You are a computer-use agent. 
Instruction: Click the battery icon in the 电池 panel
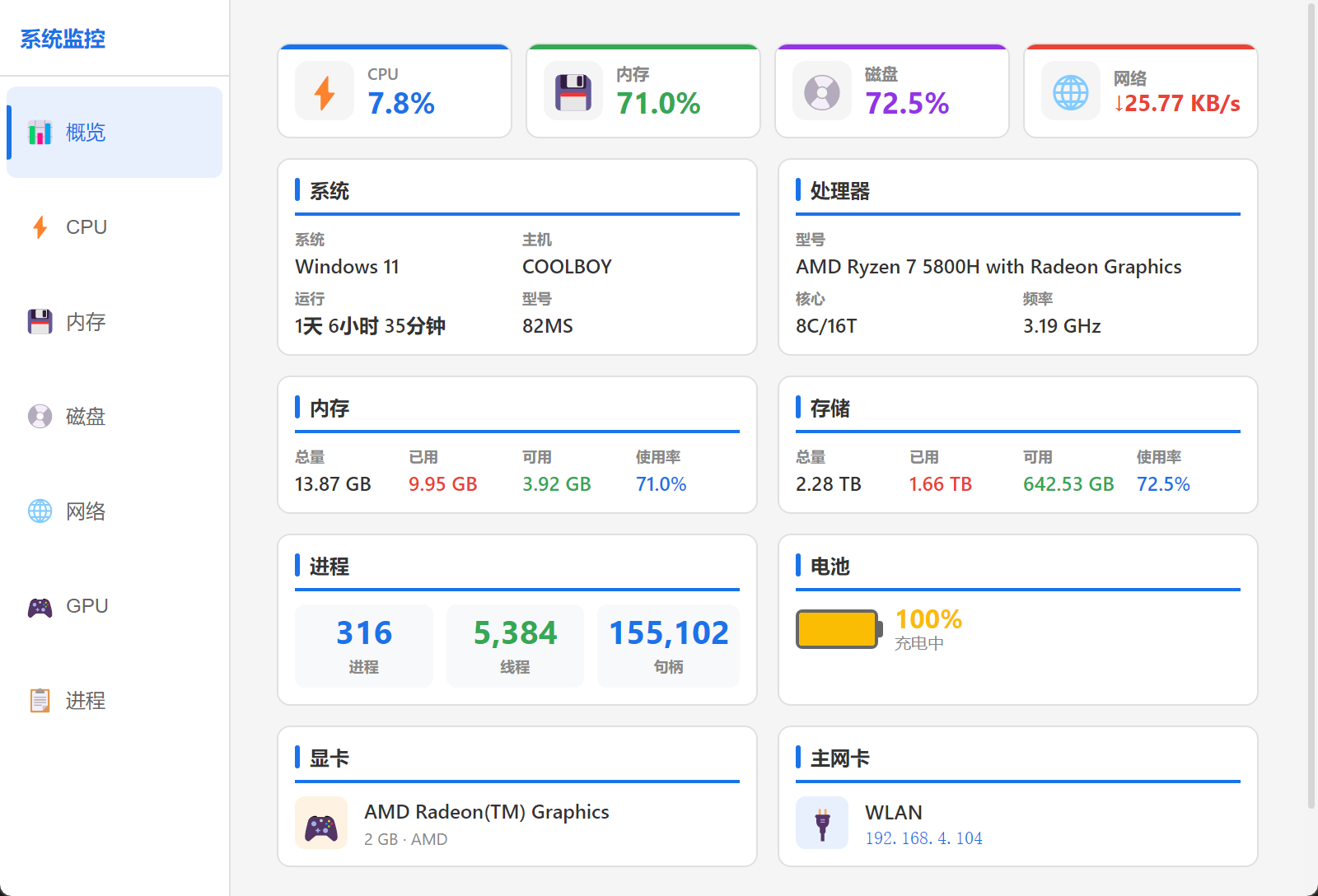(839, 629)
